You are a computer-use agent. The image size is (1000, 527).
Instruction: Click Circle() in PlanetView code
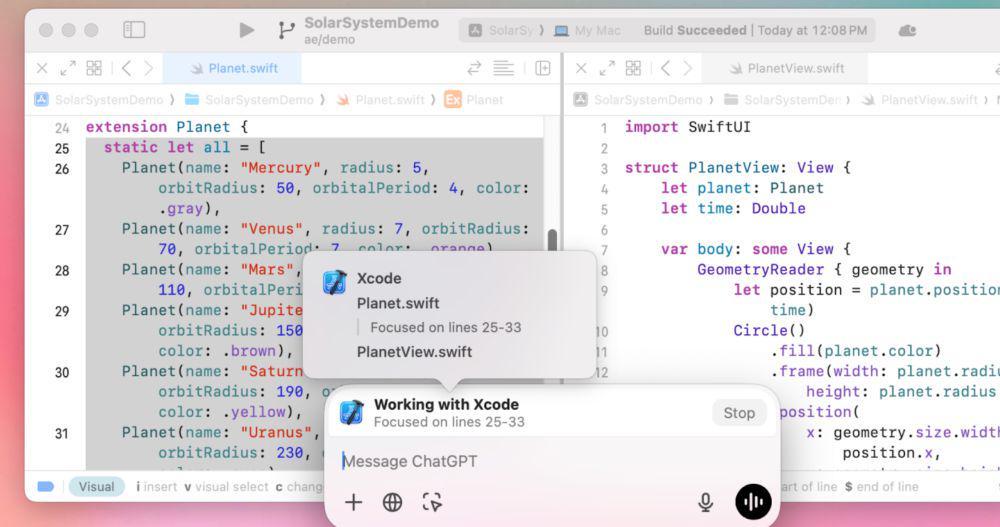tap(769, 330)
